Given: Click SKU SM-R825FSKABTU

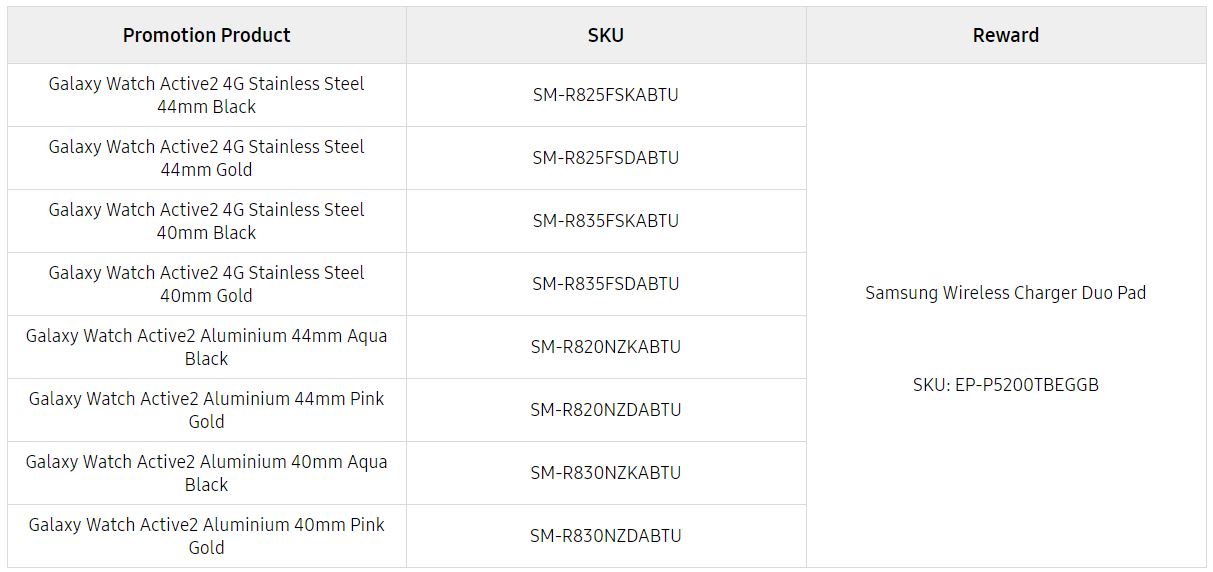Looking at the screenshot, I should 605,95.
